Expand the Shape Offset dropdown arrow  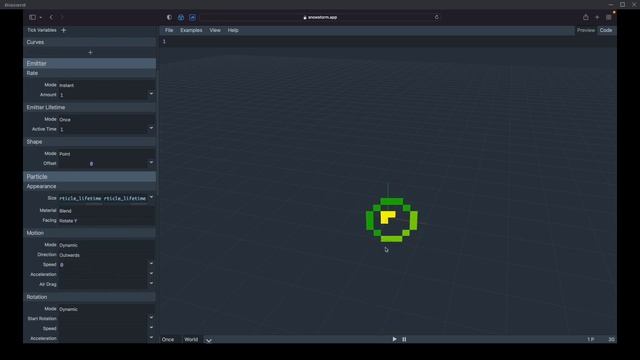(151, 162)
